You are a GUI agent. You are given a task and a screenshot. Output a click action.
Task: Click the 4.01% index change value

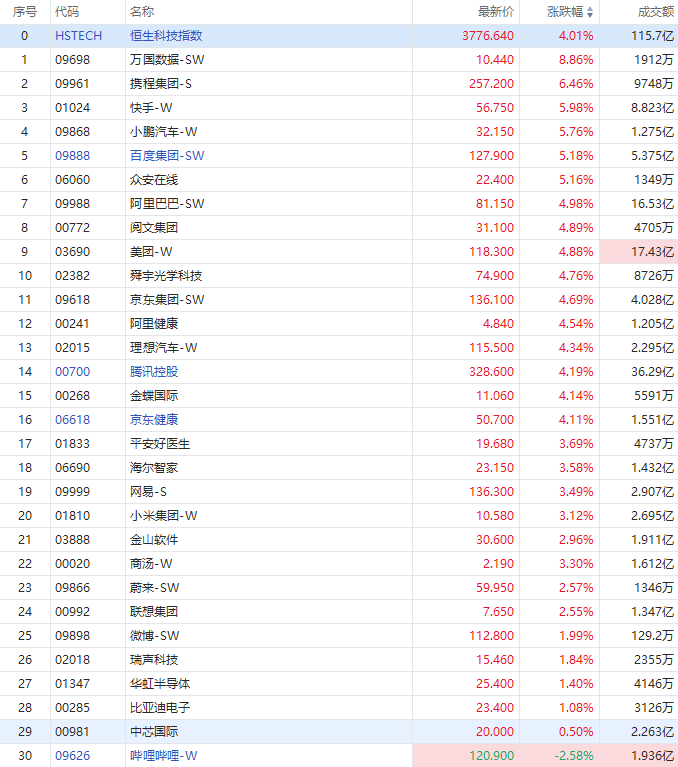coord(576,36)
